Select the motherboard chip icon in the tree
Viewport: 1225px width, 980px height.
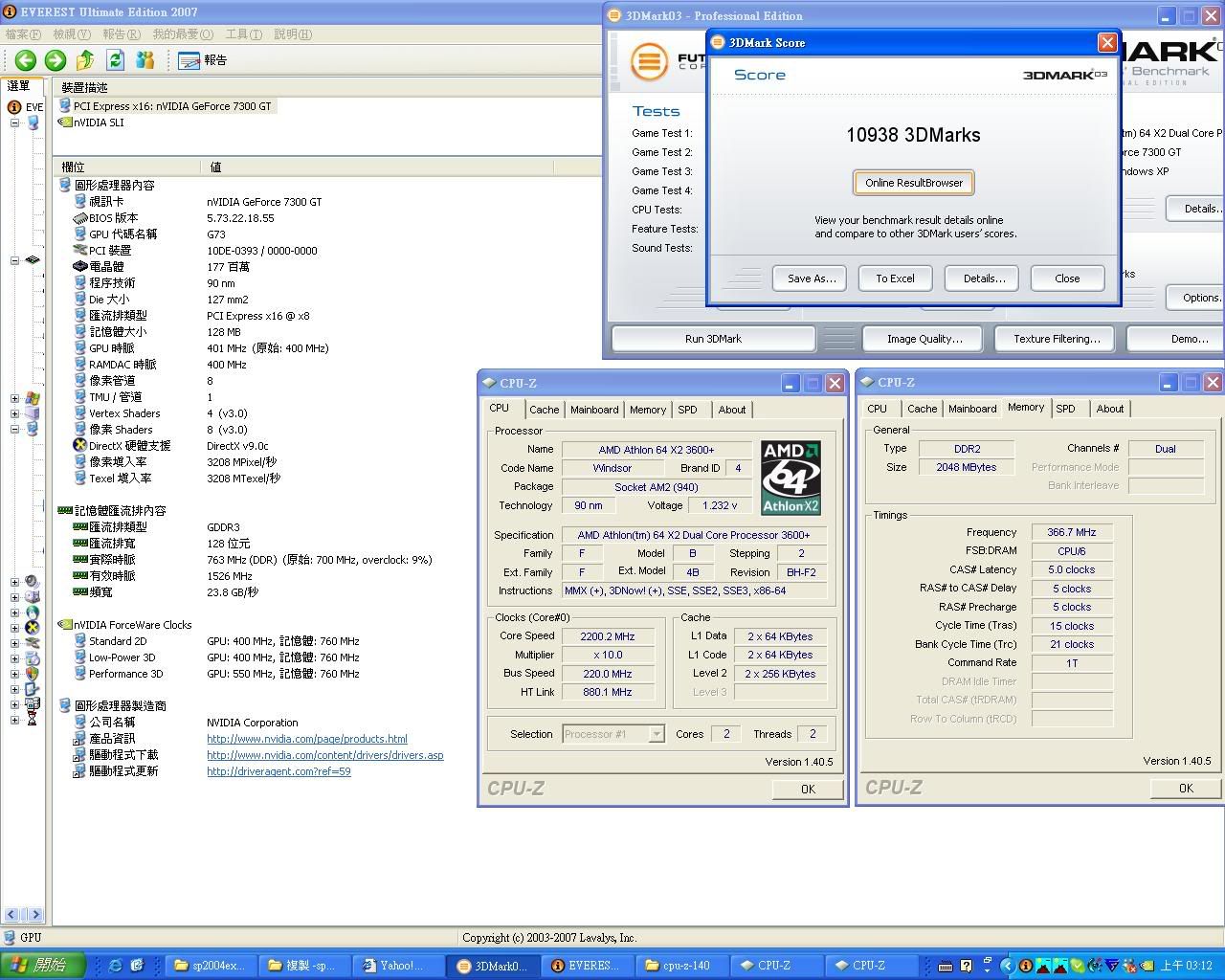(x=33, y=260)
